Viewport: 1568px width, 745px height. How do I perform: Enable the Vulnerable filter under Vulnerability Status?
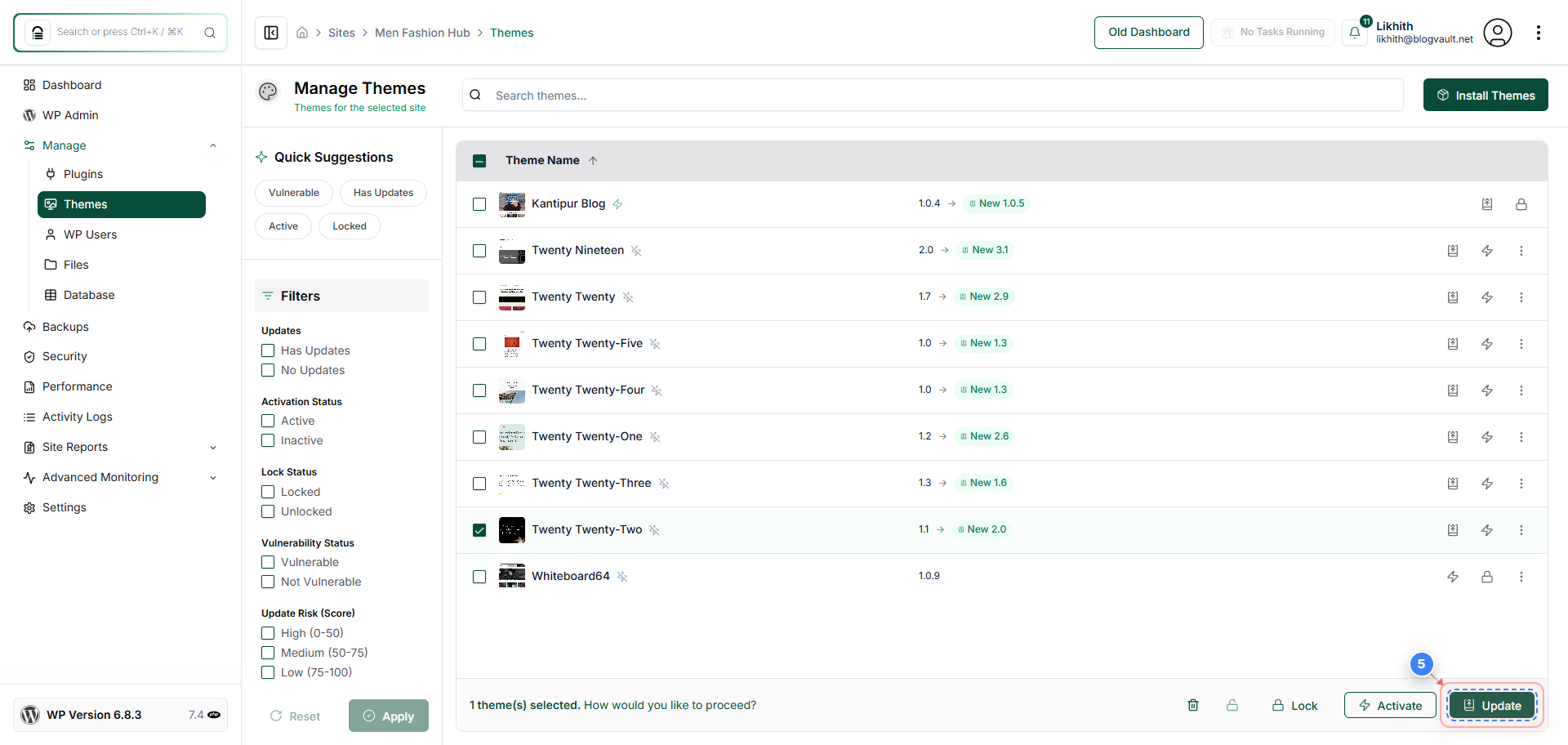pyautogui.click(x=267, y=562)
